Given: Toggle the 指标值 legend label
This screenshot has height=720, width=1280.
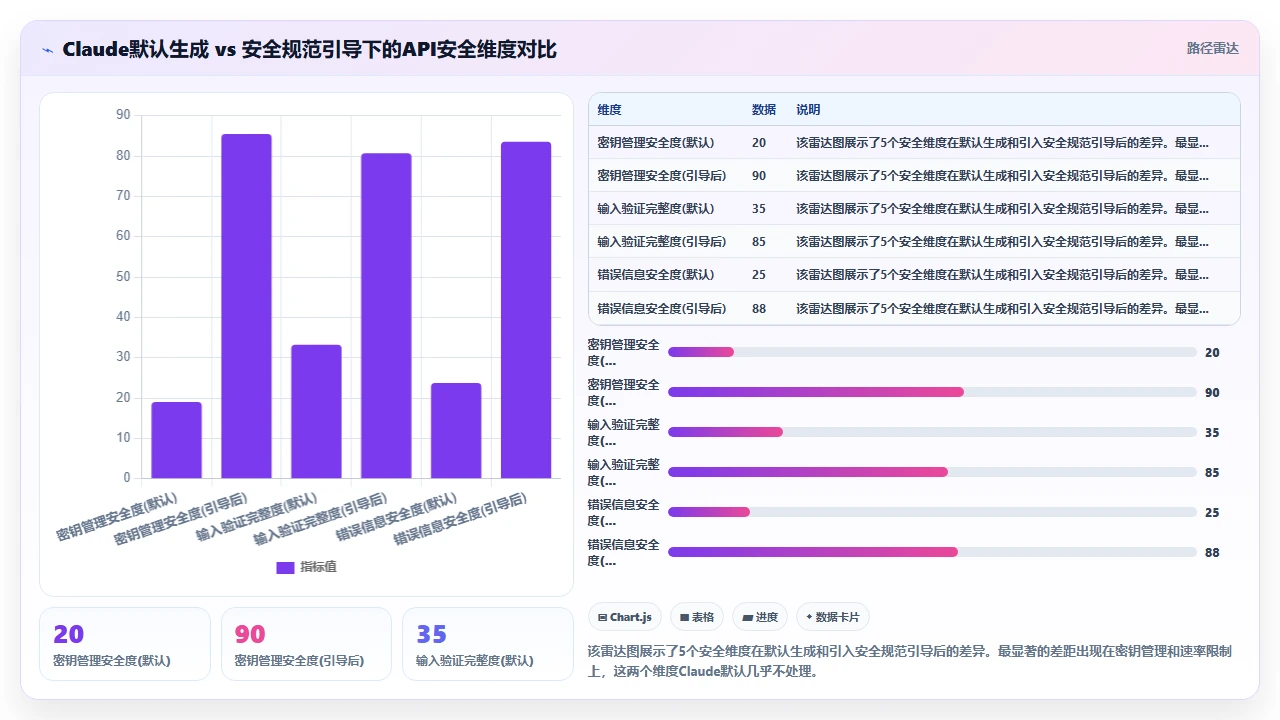Looking at the screenshot, I should click(318, 567).
